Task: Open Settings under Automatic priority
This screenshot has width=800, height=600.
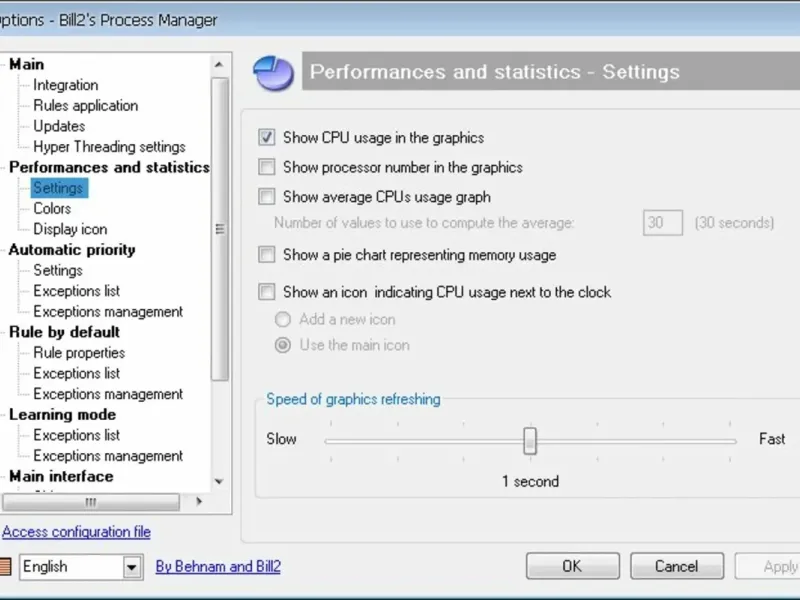Action: pos(58,270)
